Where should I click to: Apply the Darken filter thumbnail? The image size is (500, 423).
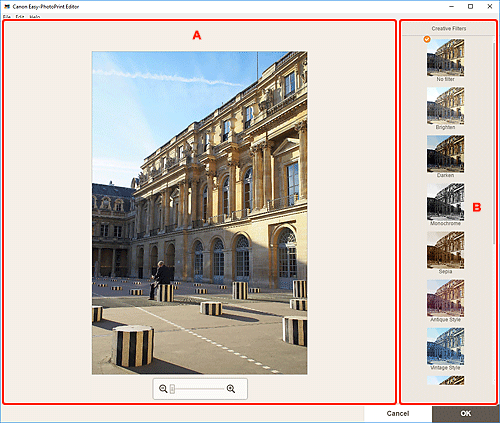coord(445,153)
